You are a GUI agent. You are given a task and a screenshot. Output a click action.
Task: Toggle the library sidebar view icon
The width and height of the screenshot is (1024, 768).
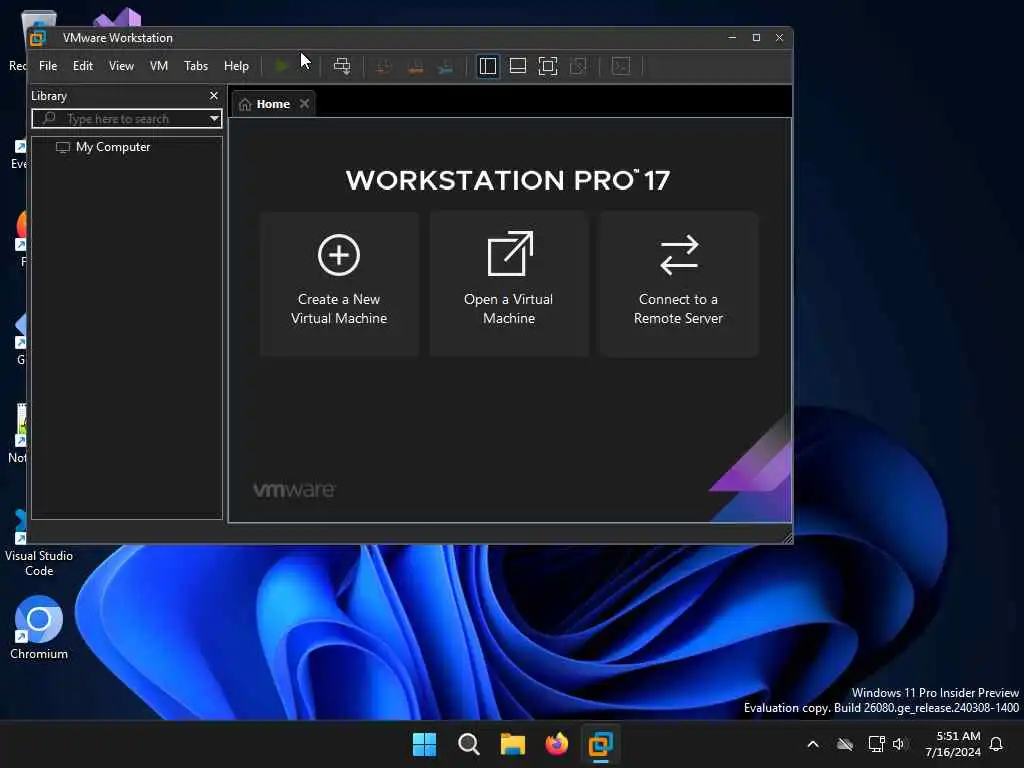tap(488, 66)
